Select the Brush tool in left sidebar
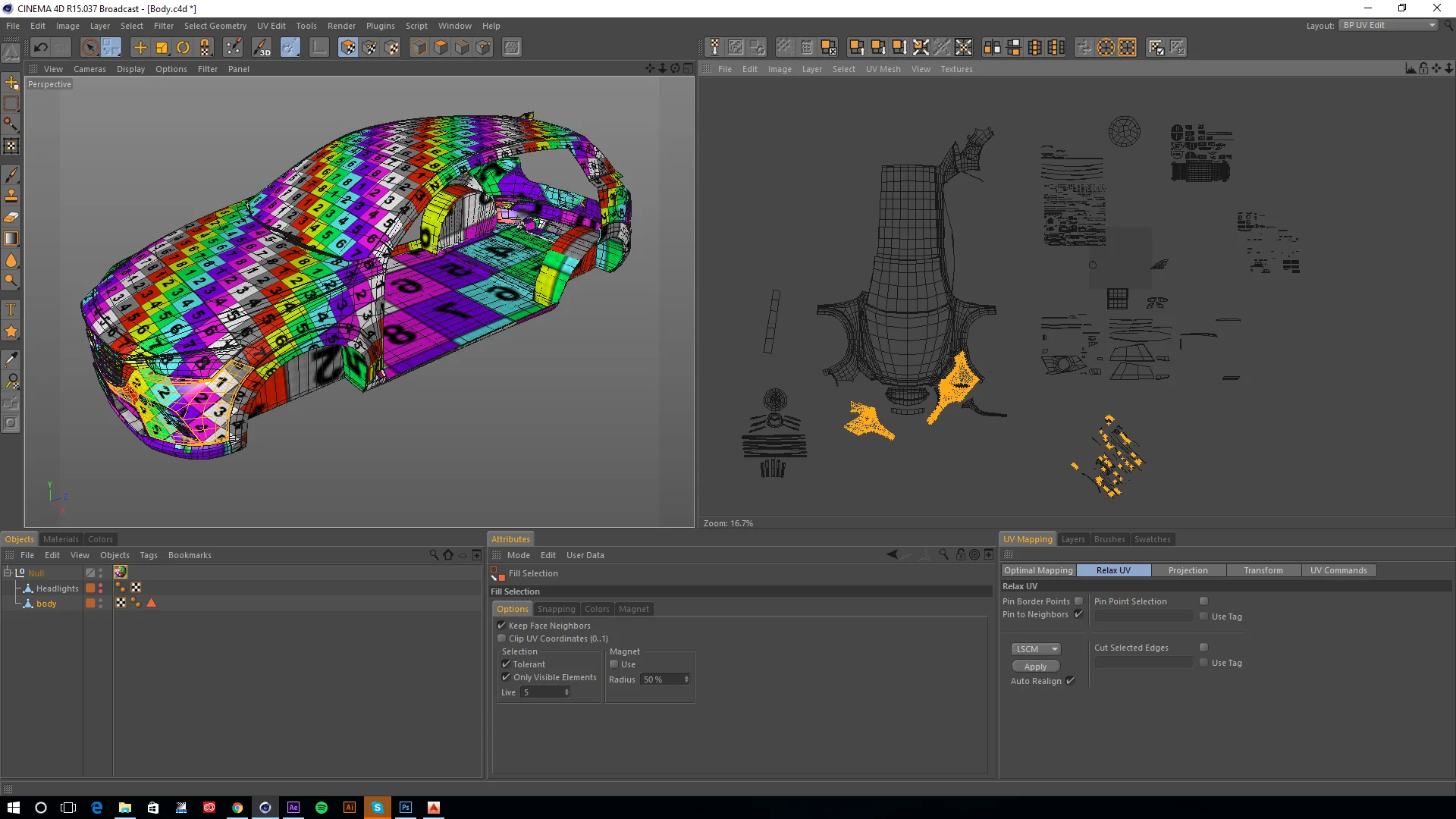1456x819 pixels. pyautogui.click(x=11, y=174)
